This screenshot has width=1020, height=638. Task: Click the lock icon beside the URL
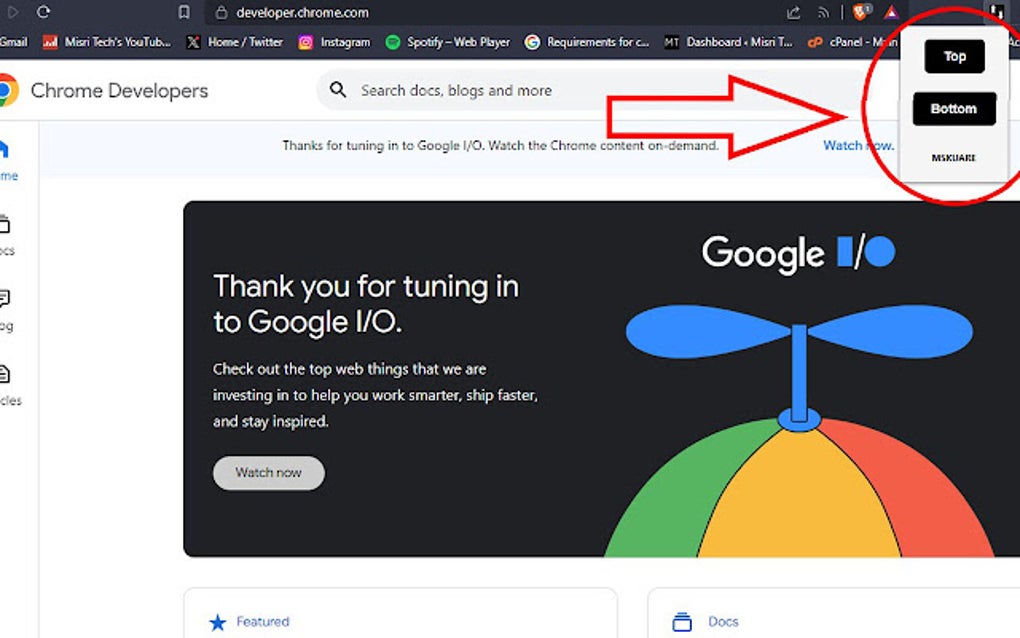point(221,12)
